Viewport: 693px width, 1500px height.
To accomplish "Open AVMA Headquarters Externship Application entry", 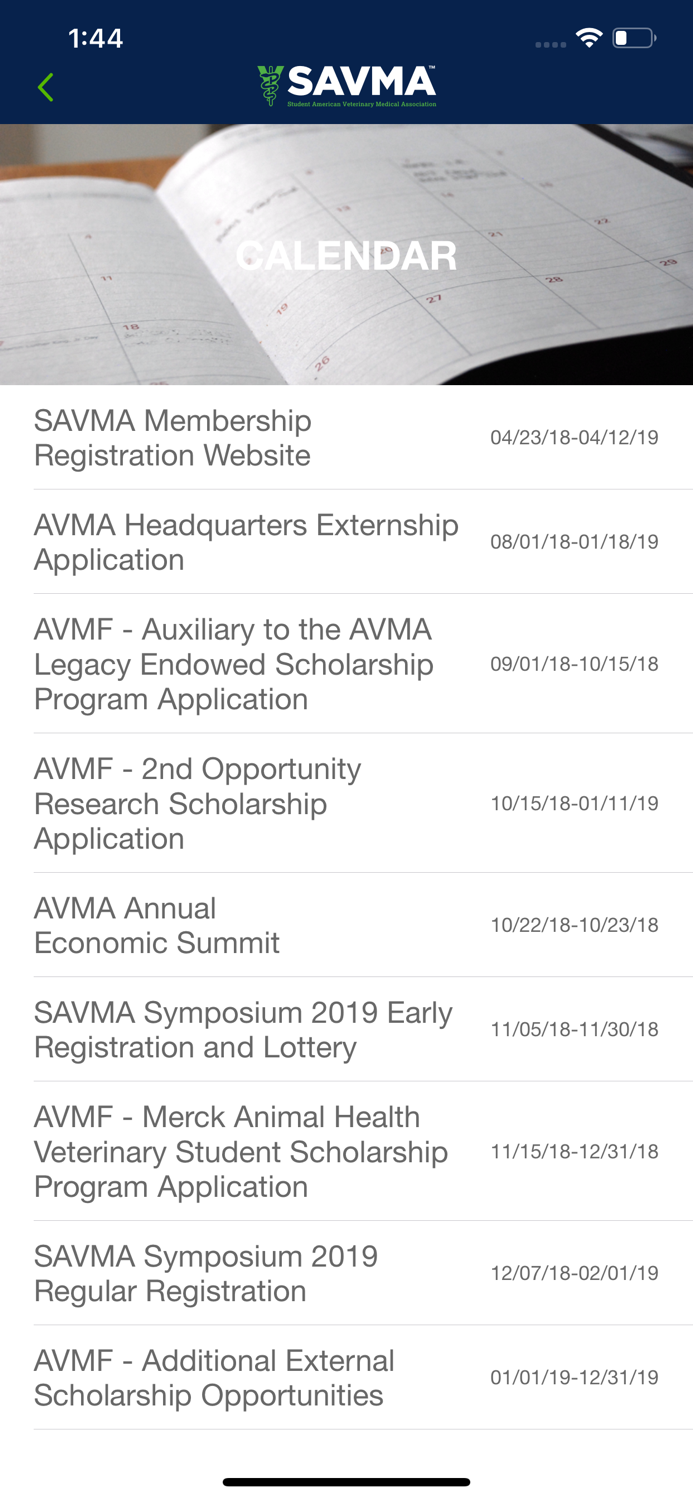I will tap(246, 542).
